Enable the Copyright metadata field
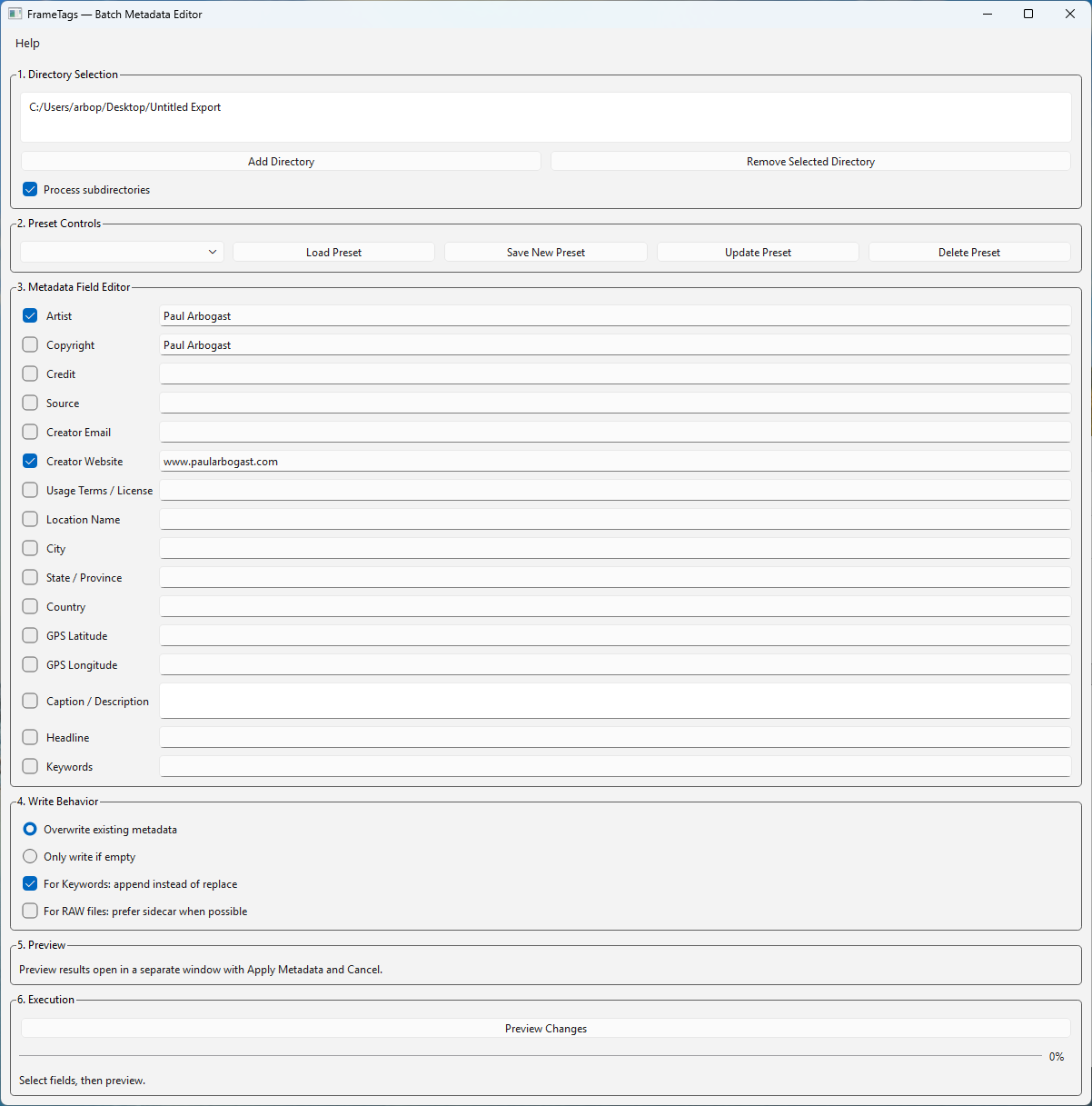The image size is (1092, 1106). pyautogui.click(x=29, y=344)
